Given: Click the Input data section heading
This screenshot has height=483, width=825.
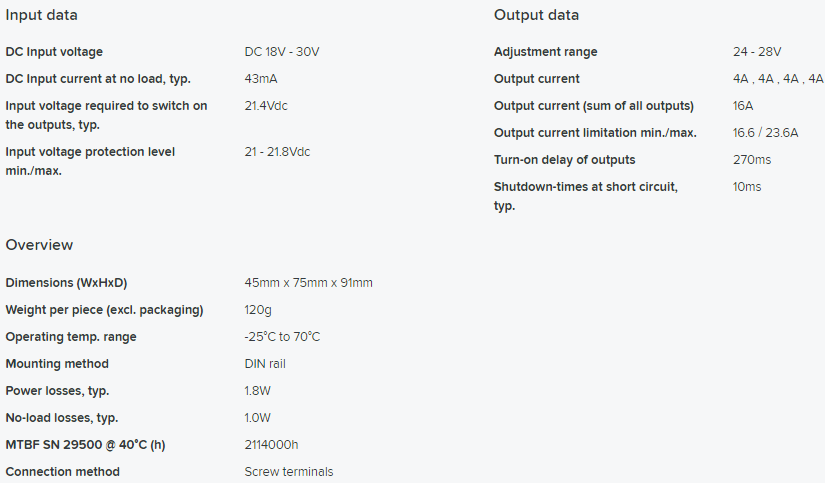Looking at the screenshot, I should (42, 15).
